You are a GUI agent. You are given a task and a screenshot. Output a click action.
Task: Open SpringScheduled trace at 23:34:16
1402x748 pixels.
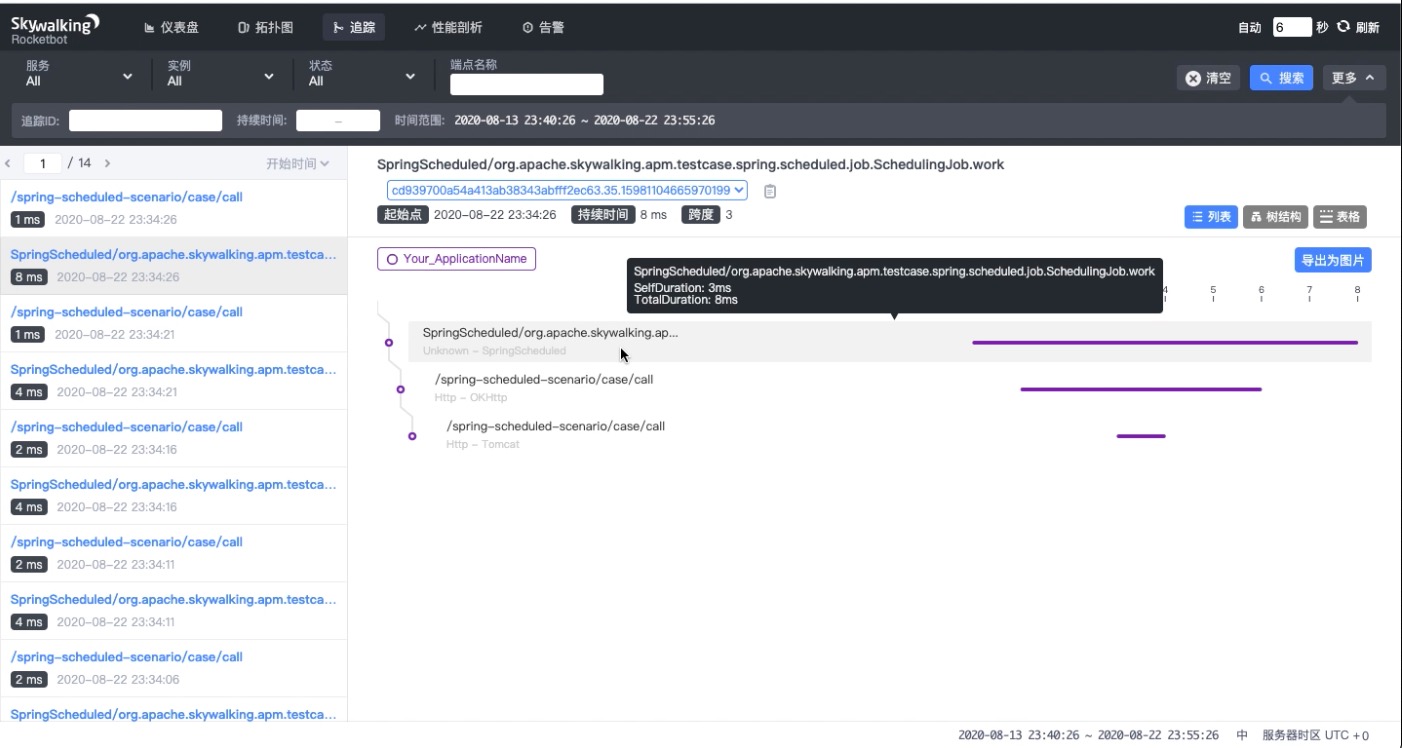click(173, 496)
